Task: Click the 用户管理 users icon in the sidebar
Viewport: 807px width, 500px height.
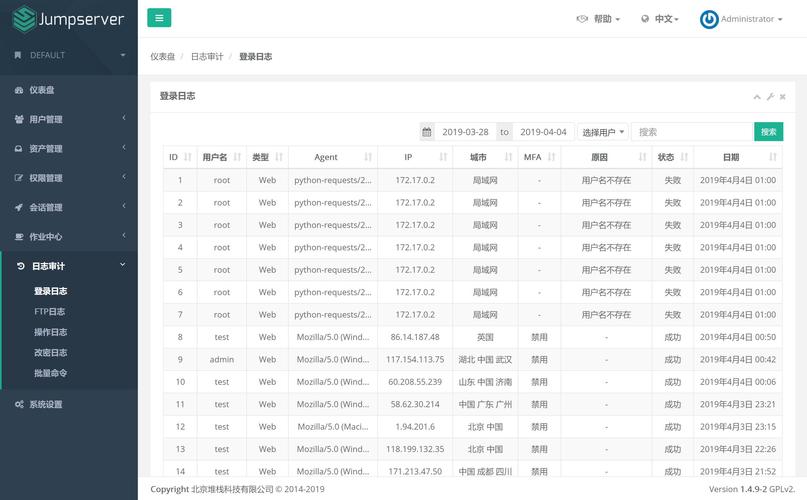Action: tap(19, 119)
